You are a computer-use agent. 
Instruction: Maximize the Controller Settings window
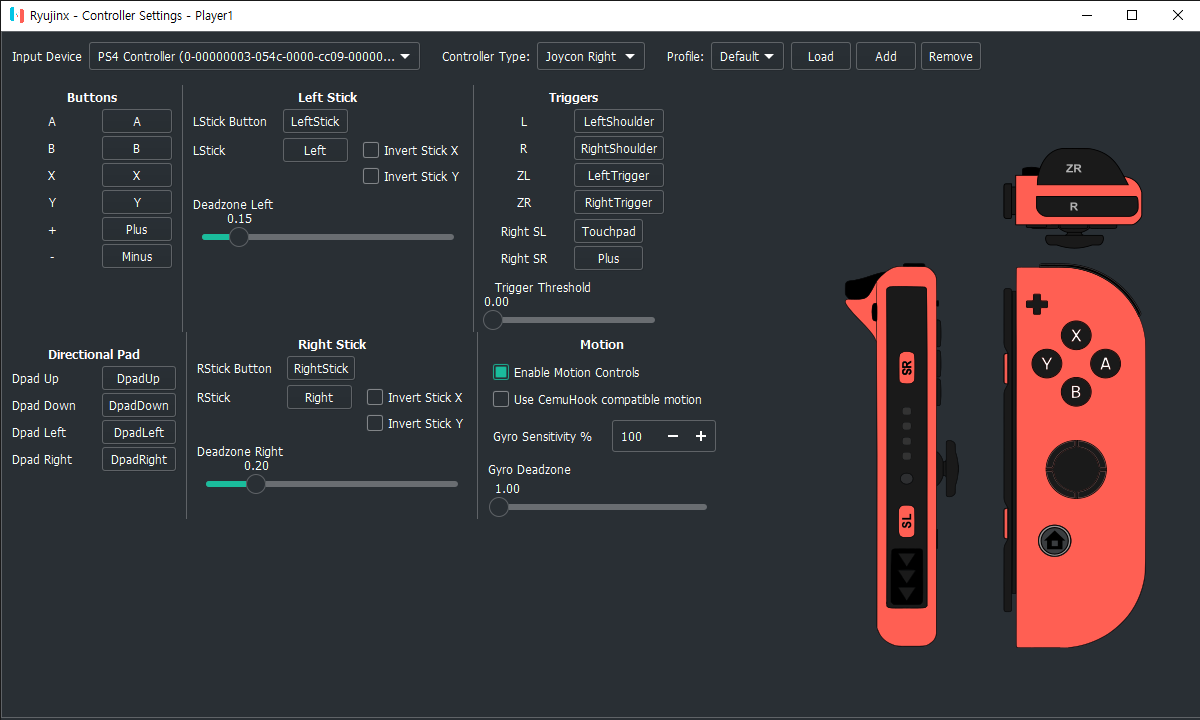pos(1132,15)
